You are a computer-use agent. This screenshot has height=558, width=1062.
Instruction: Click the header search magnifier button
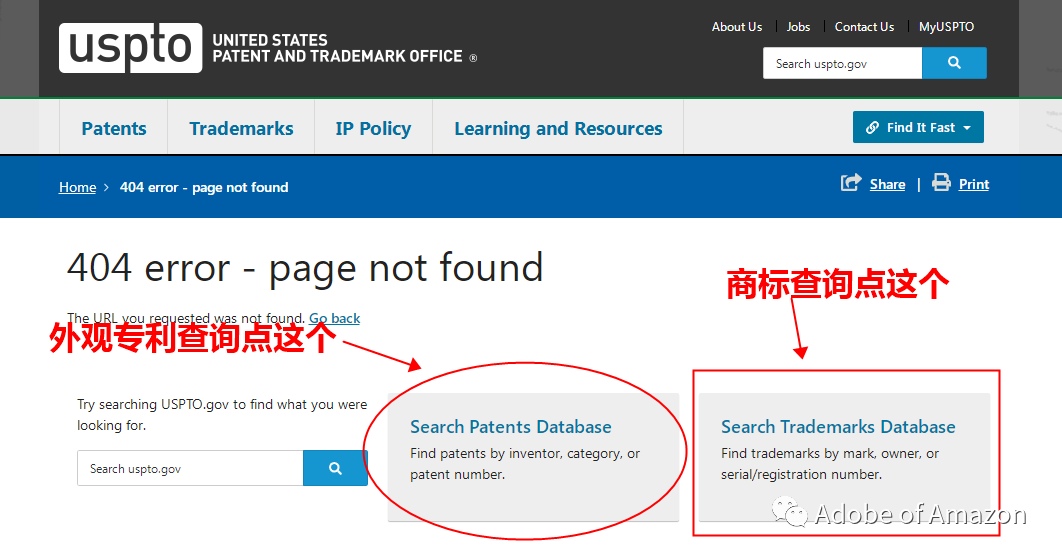click(x=954, y=63)
